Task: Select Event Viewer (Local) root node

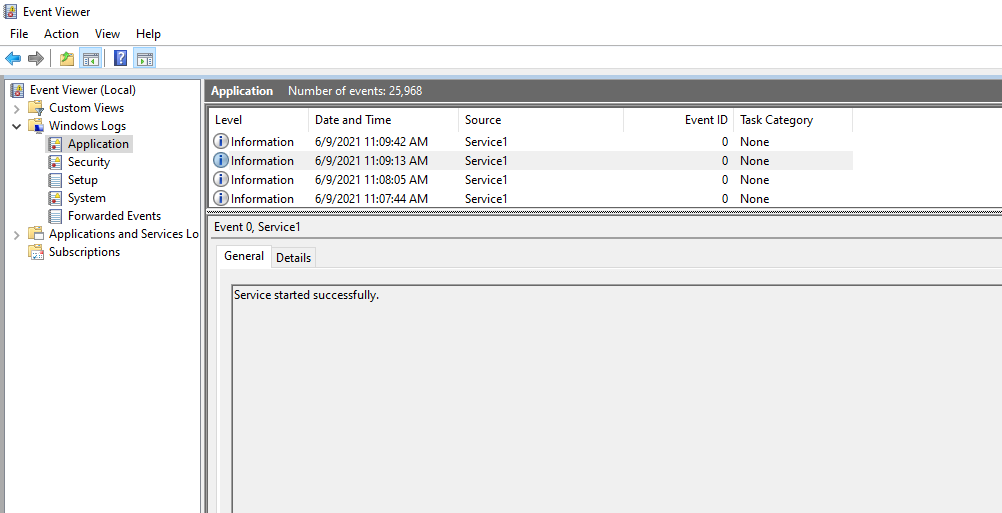Action: 83,90
